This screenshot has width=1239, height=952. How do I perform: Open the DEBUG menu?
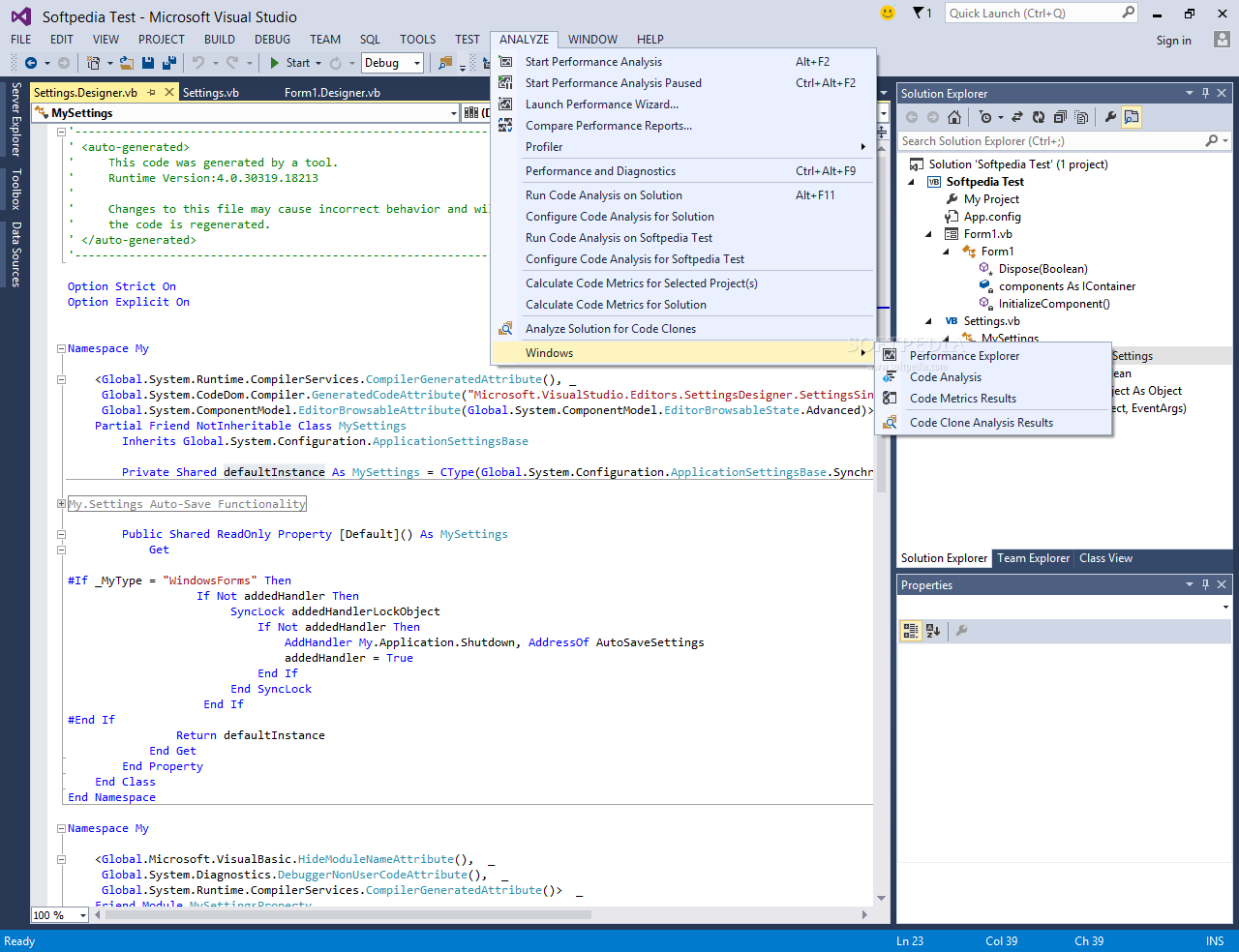pos(272,40)
